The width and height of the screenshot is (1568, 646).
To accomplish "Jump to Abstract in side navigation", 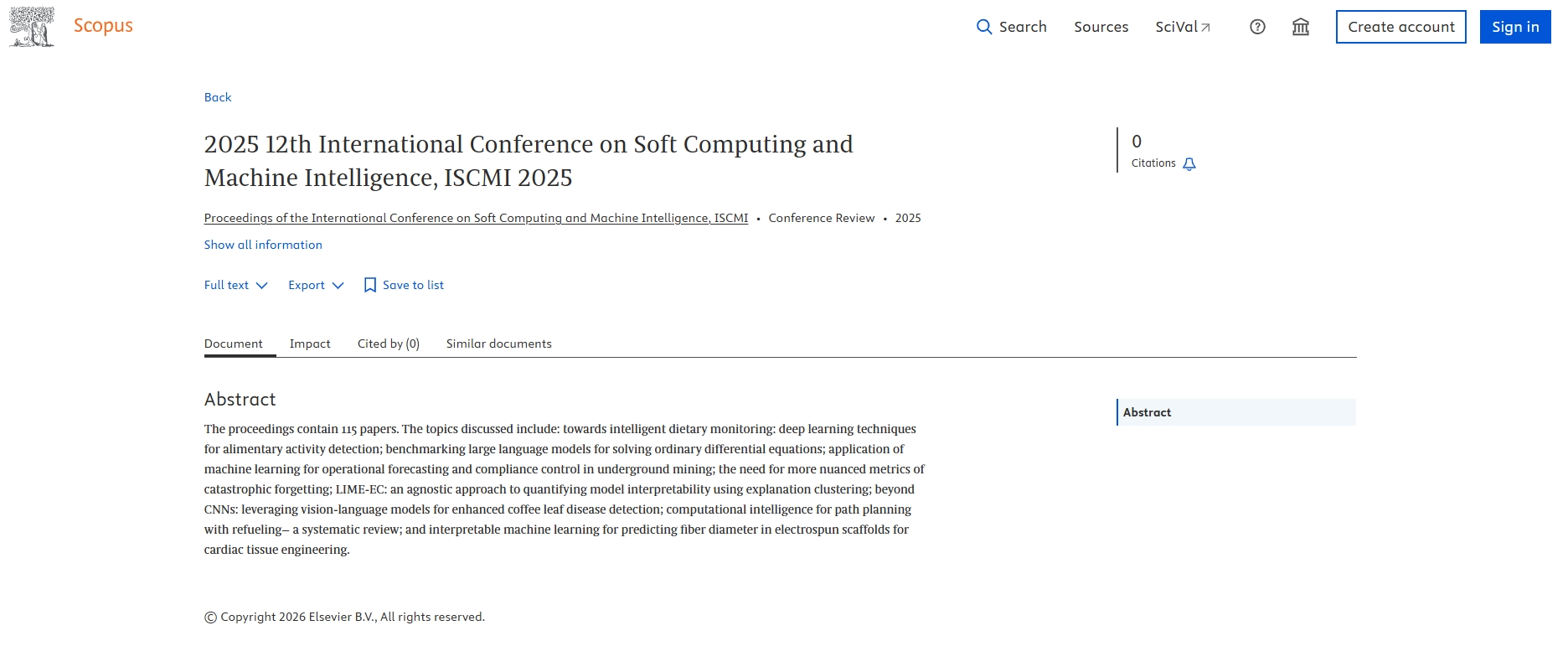I will (1147, 412).
